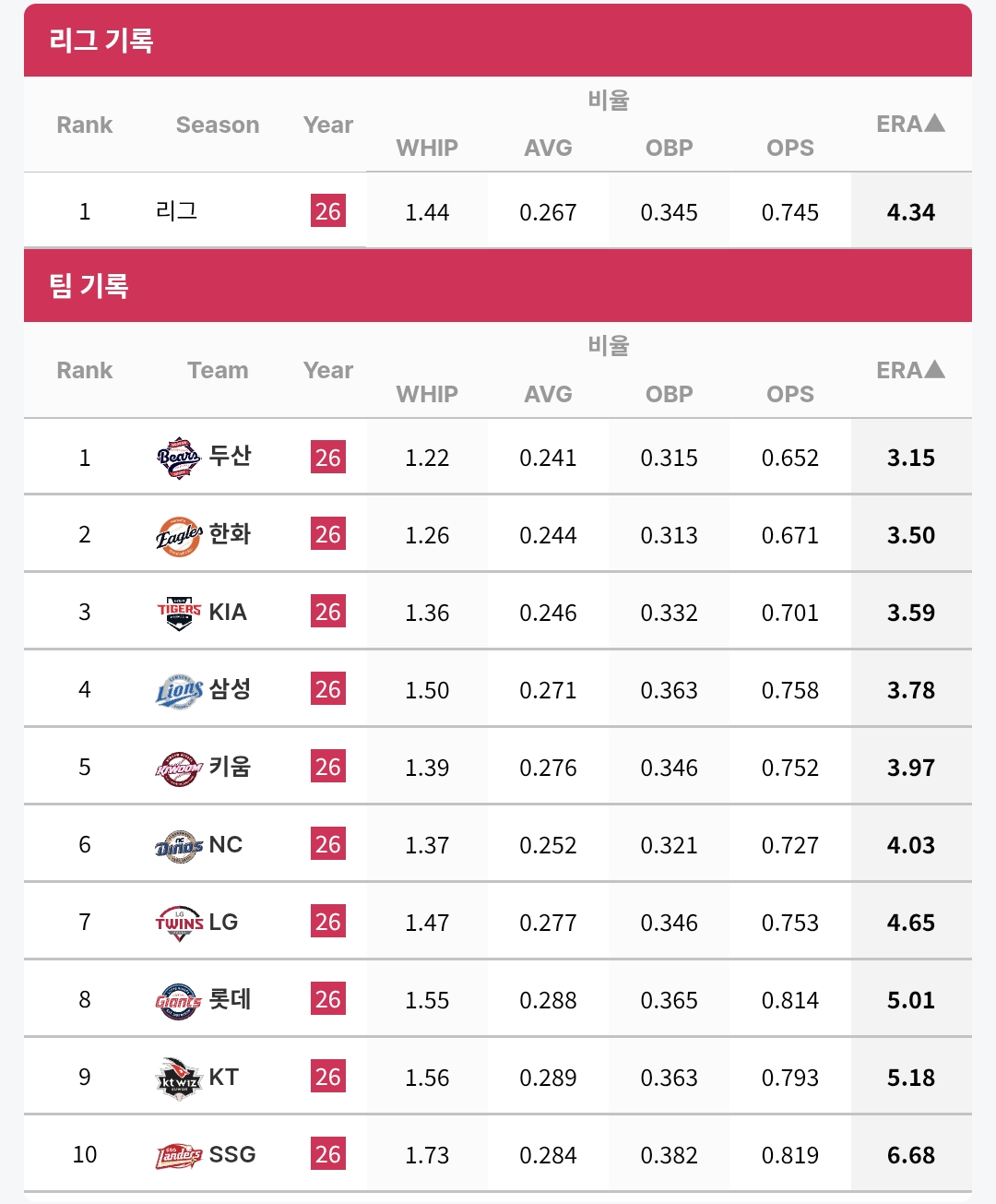This screenshot has height=1204, width=996.
Task: Click the 리그 season row entry
Action: (177, 211)
